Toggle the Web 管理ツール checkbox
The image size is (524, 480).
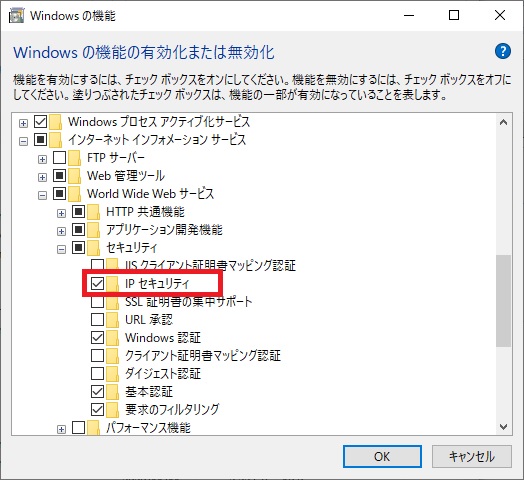(59, 175)
